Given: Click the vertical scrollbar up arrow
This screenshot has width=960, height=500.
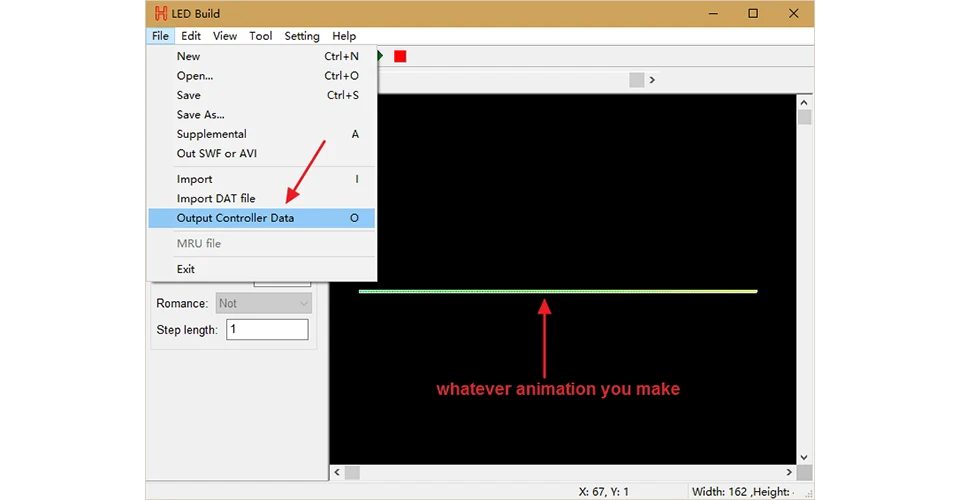Looking at the screenshot, I should point(804,103).
